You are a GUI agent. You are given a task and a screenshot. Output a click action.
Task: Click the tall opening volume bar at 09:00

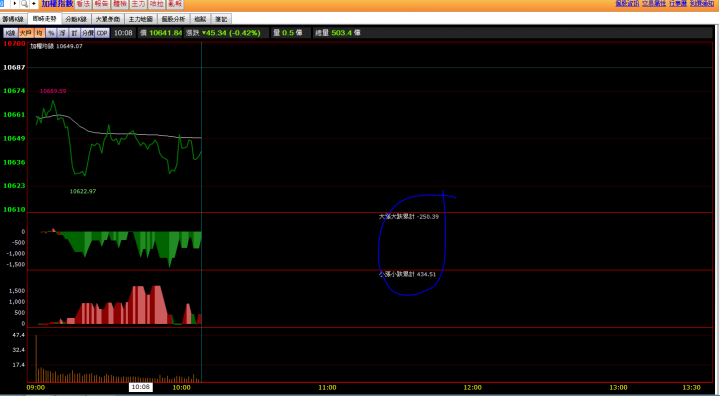[36, 359]
